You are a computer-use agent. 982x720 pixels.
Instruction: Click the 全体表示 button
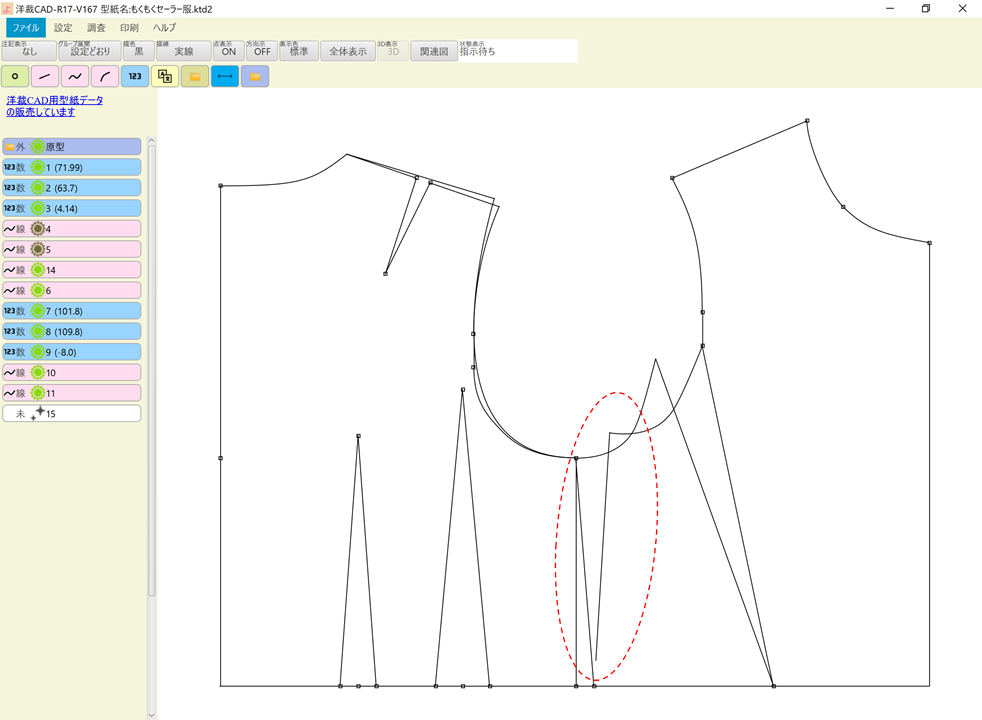[346, 50]
